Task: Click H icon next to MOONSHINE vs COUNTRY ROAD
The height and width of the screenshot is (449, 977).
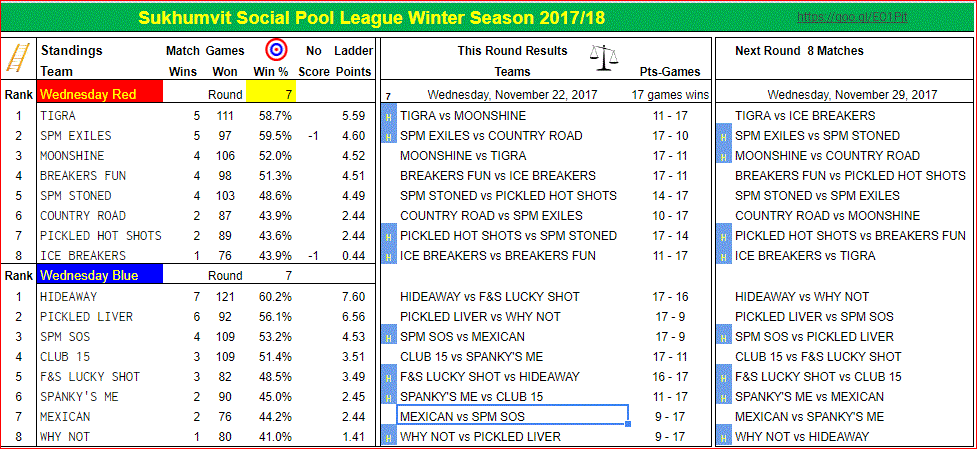Action: pyautogui.click(x=723, y=156)
